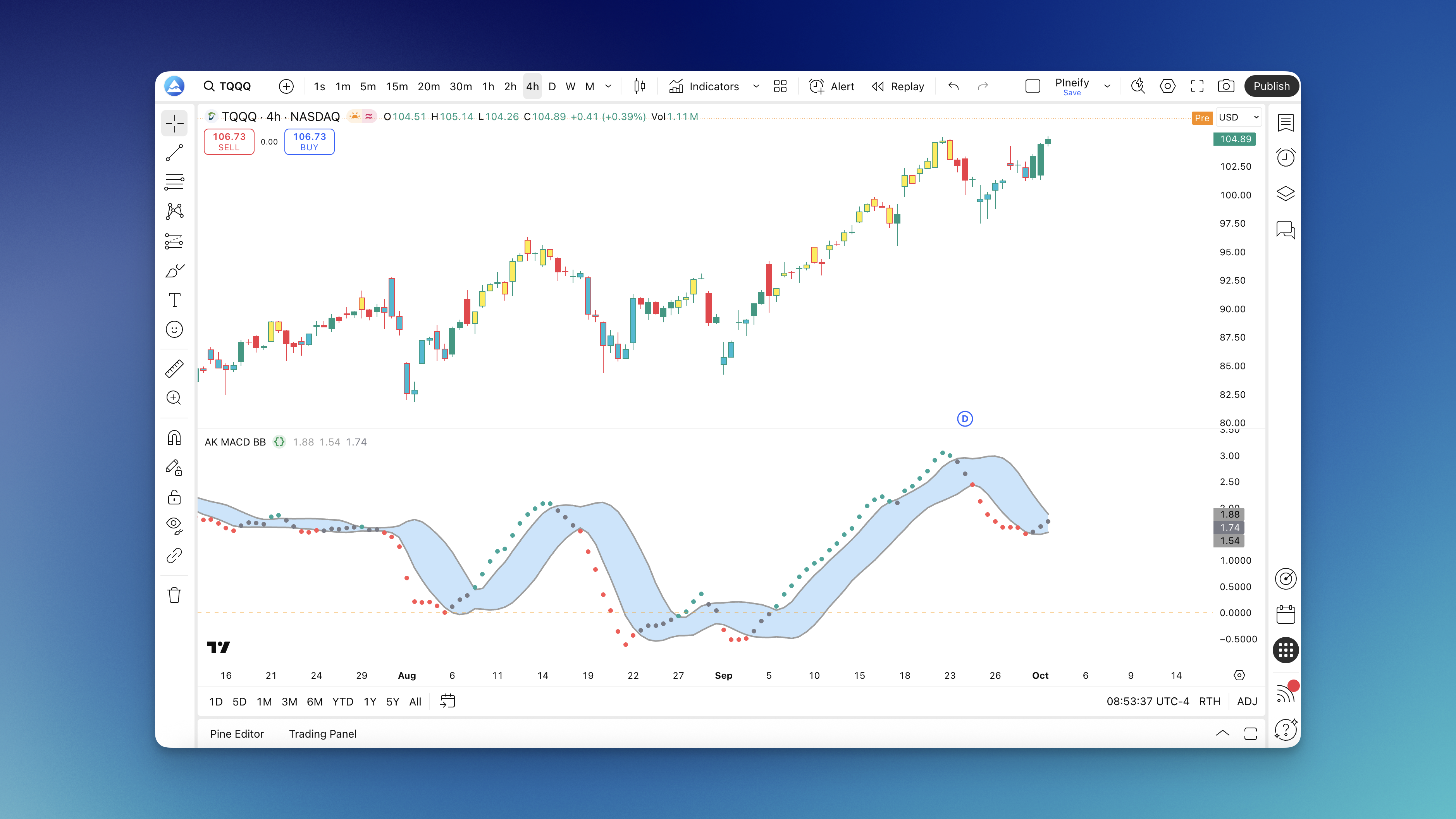Click the Publish button
This screenshot has height=819, width=1456.
coord(1271,86)
